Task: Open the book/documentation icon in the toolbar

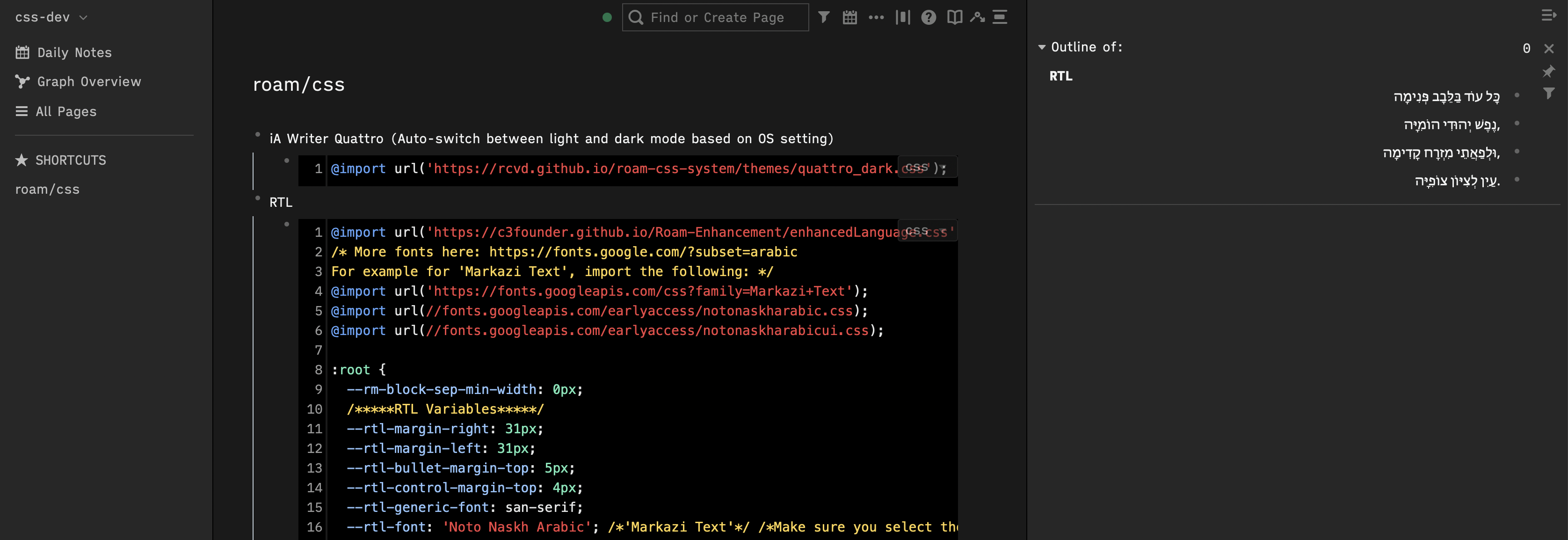Action: pos(954,17)
